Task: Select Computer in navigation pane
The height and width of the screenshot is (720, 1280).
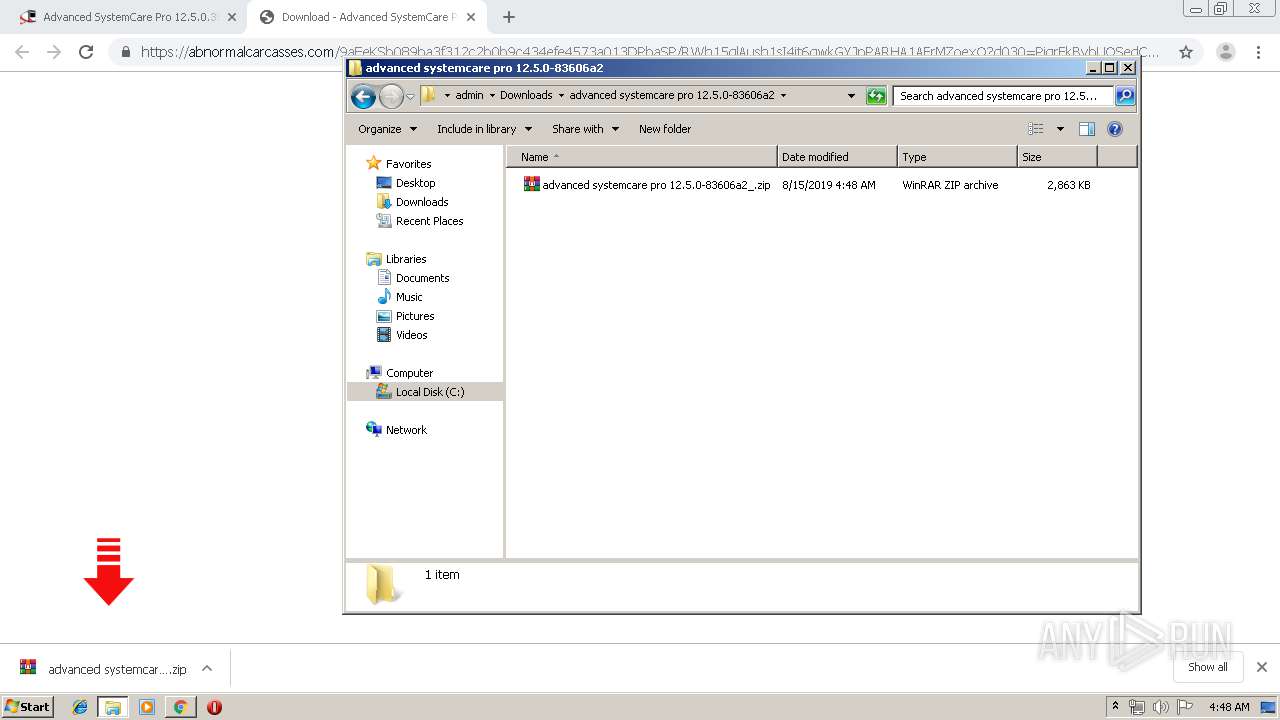Action: point(409,373)
